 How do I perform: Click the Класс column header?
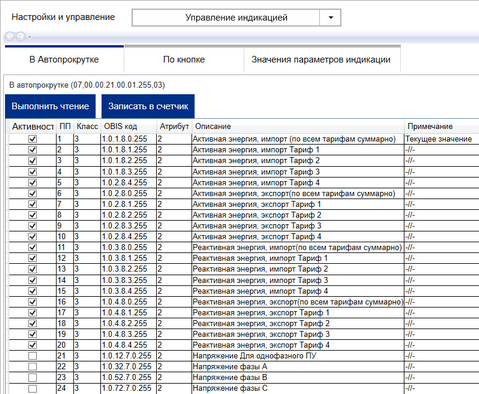point(87,126)
